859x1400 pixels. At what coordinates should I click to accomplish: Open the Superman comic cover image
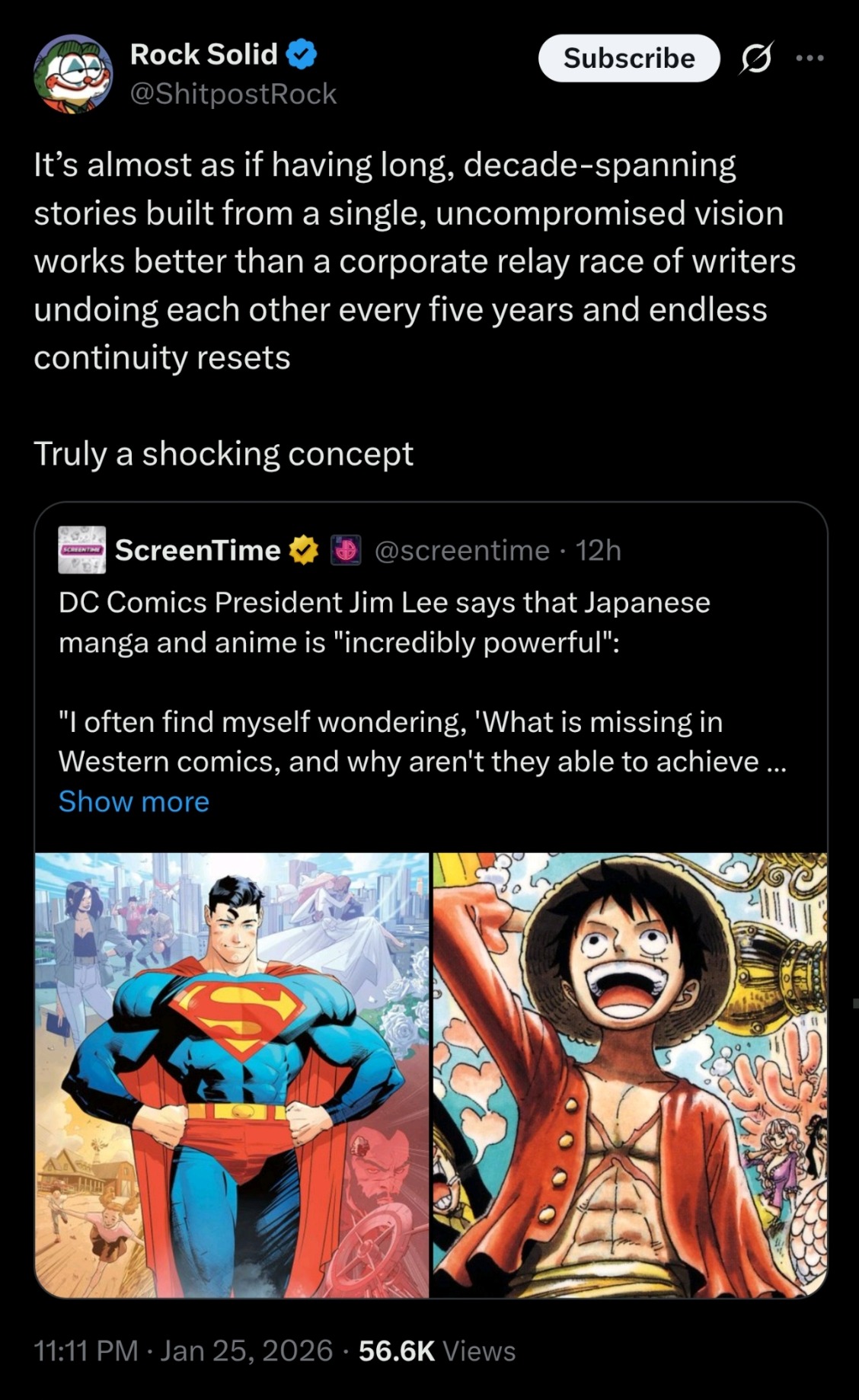tap(232, 1075)
